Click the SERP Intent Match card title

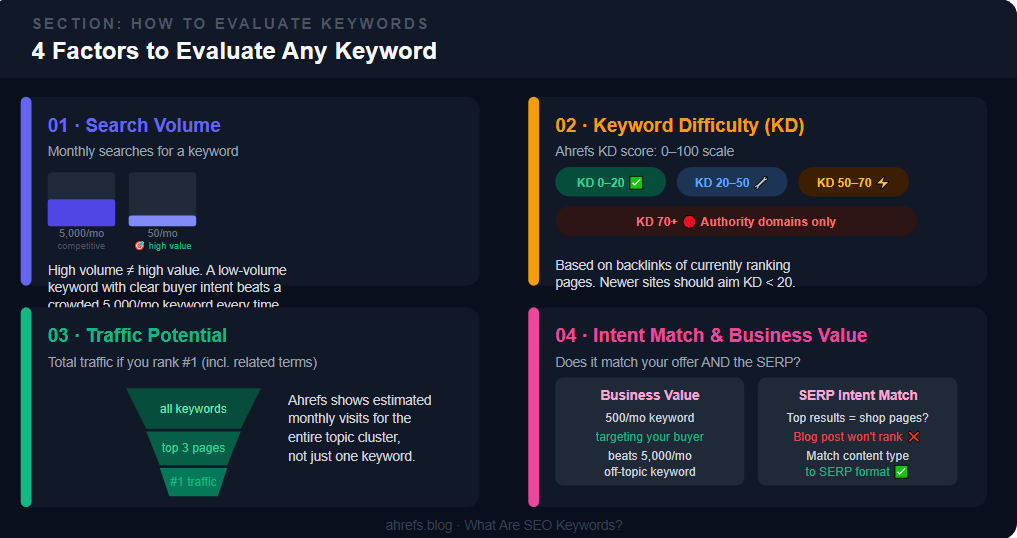tap(858, 395)
